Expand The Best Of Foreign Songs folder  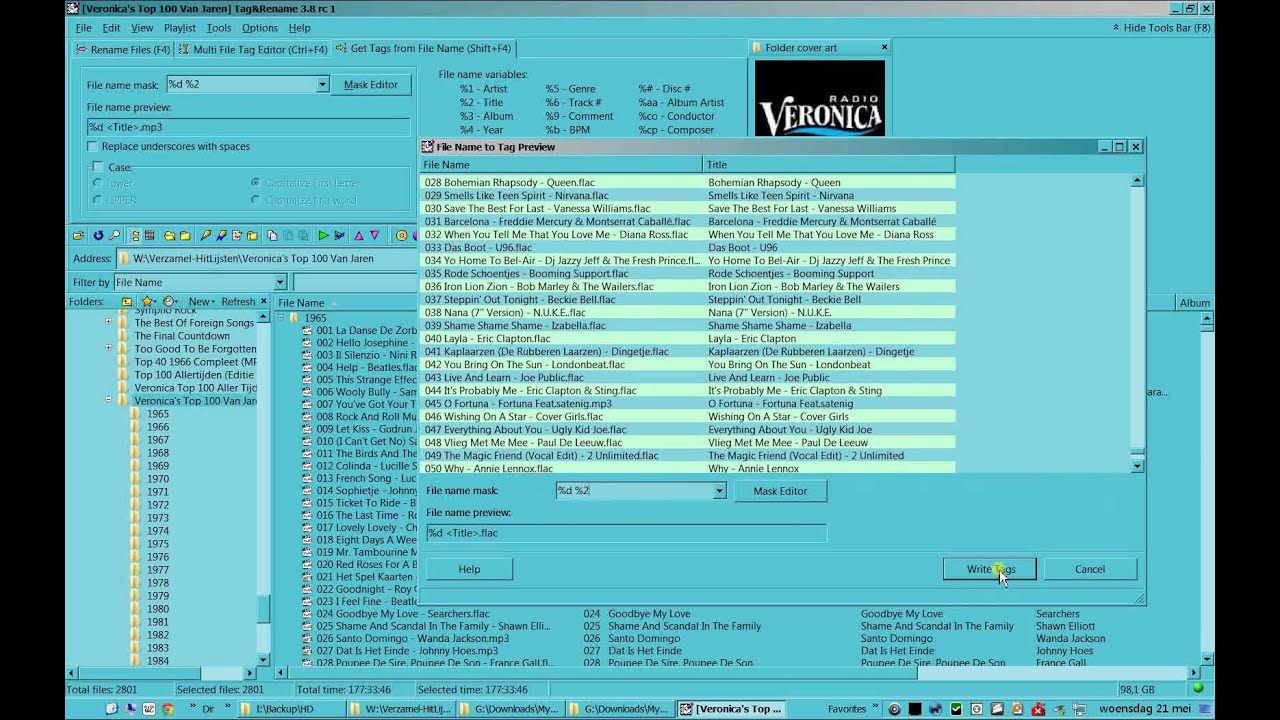(108, 322)
